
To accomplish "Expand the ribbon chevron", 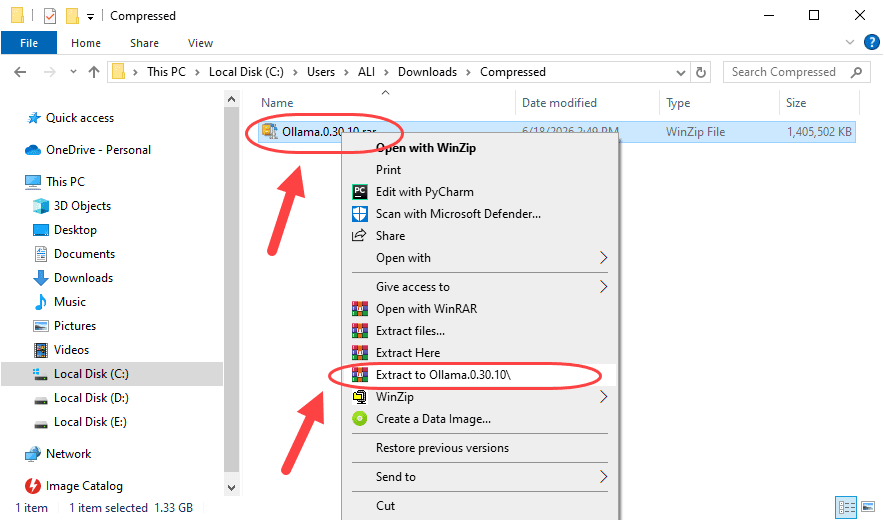I will [x=850, y=42].
